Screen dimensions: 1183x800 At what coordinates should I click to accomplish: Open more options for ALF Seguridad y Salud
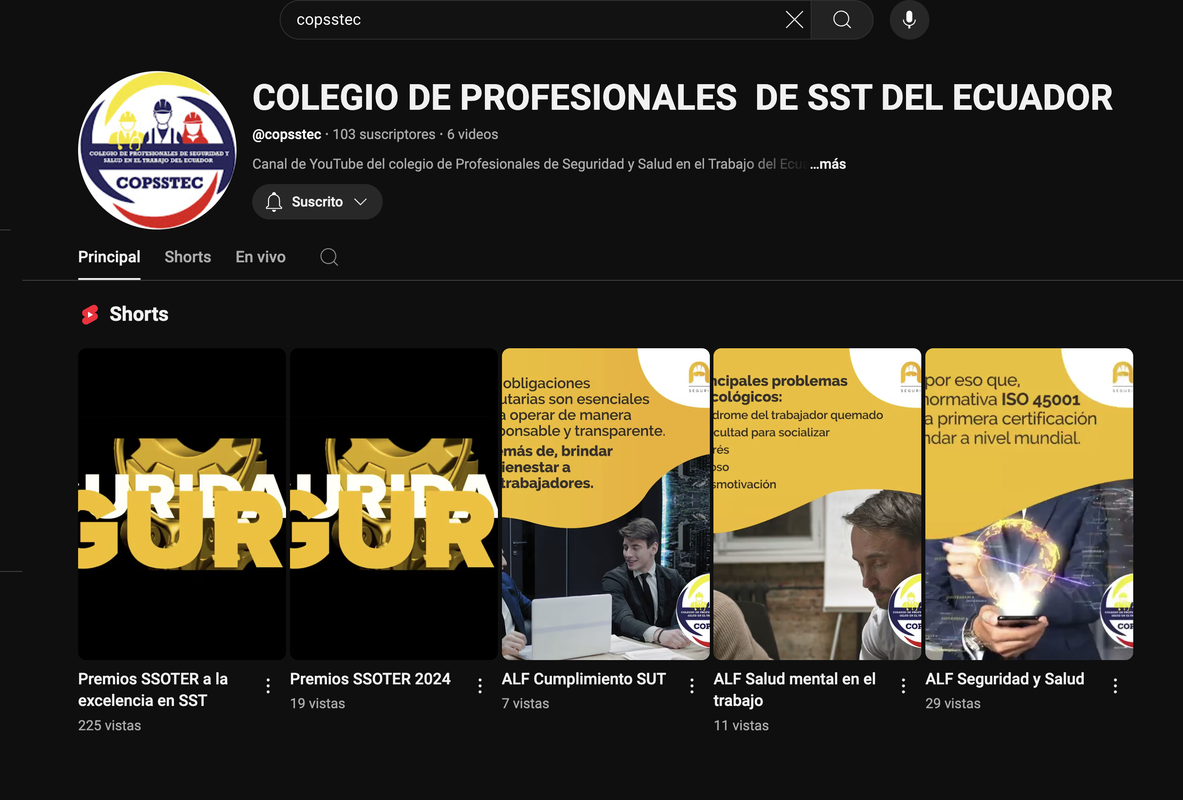[1115, 685]
